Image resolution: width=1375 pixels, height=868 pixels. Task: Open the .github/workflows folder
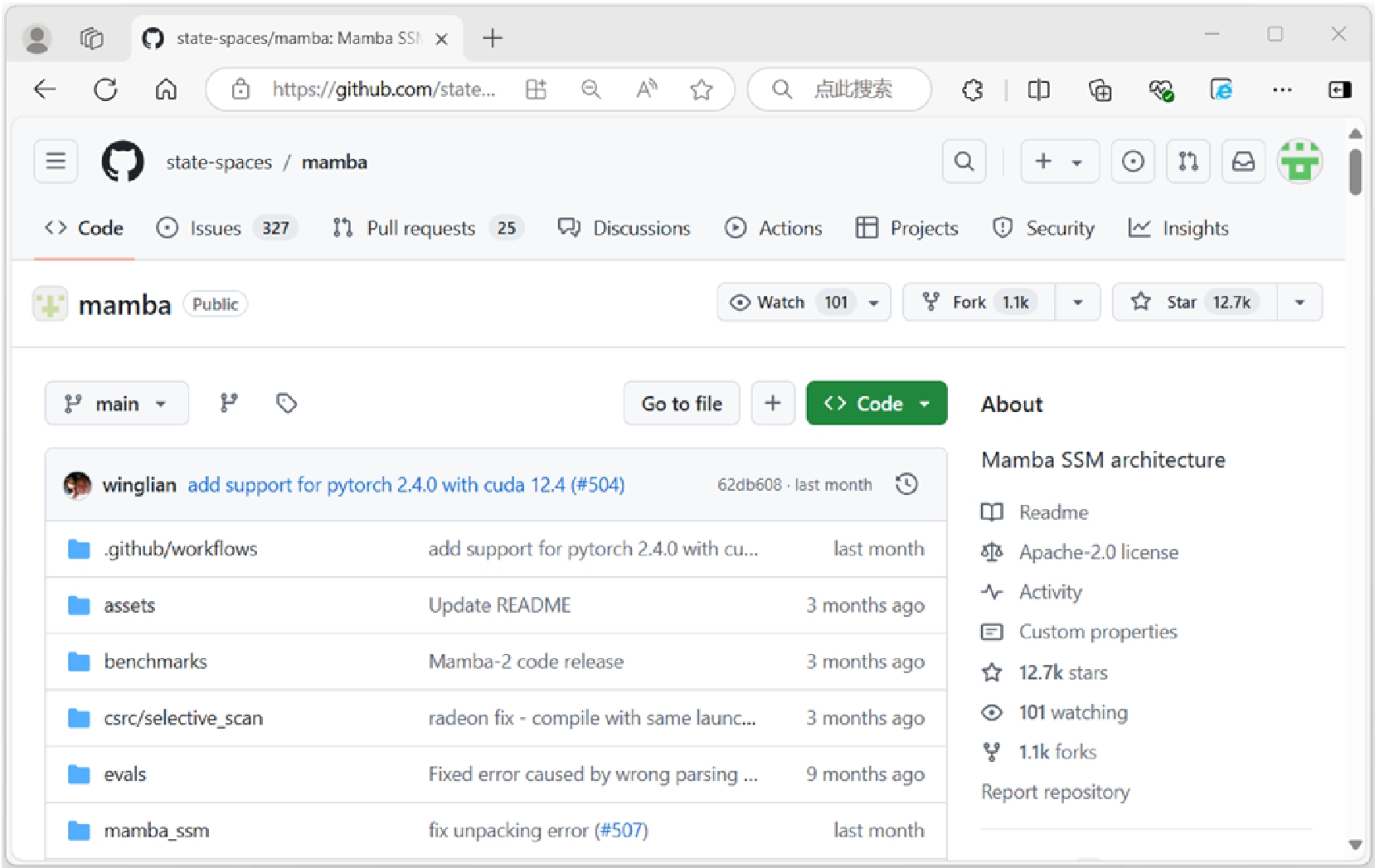click(181, 549)
